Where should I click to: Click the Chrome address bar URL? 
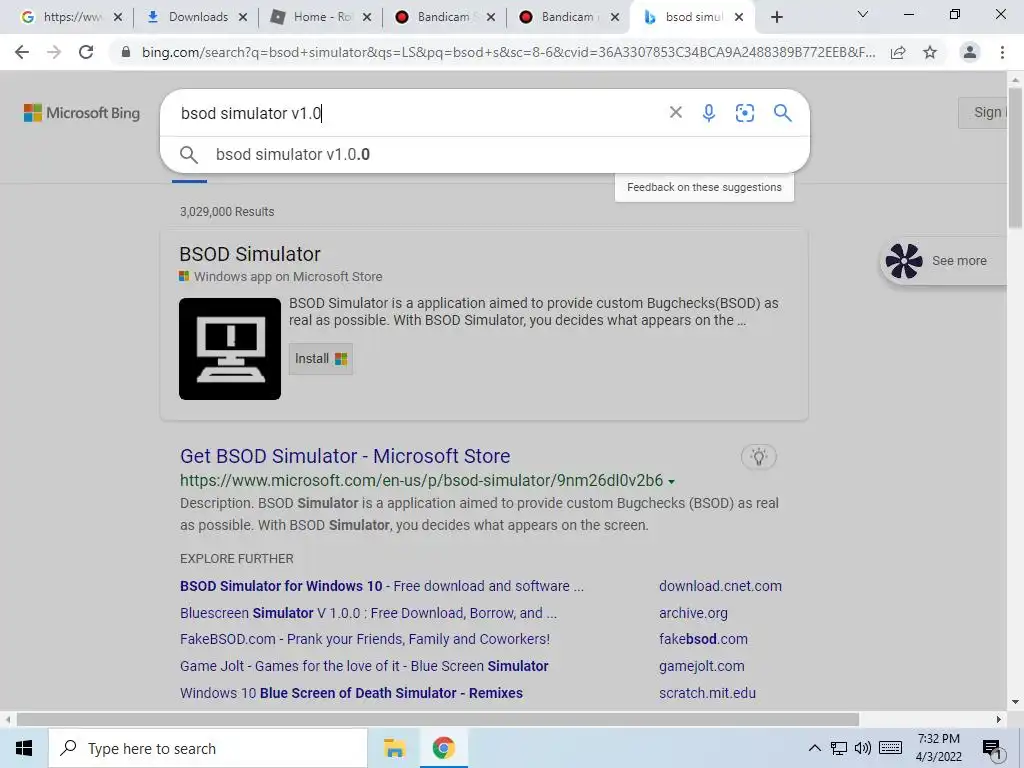(508, 52)
